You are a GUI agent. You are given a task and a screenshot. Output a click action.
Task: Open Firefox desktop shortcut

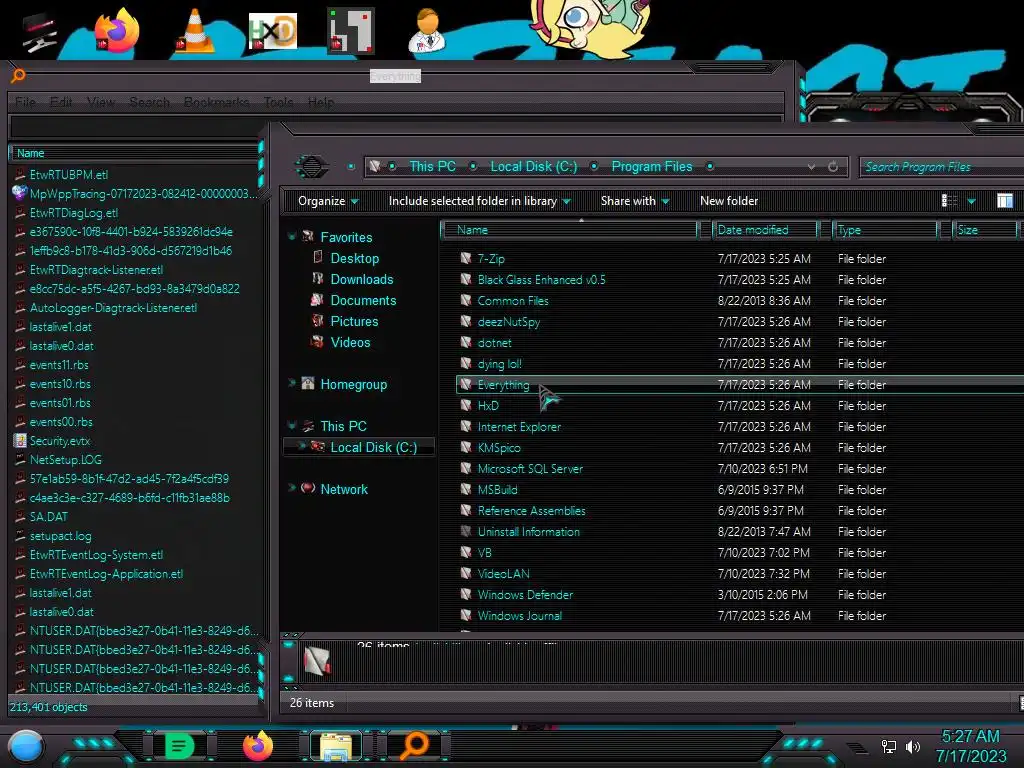point(117,31)
